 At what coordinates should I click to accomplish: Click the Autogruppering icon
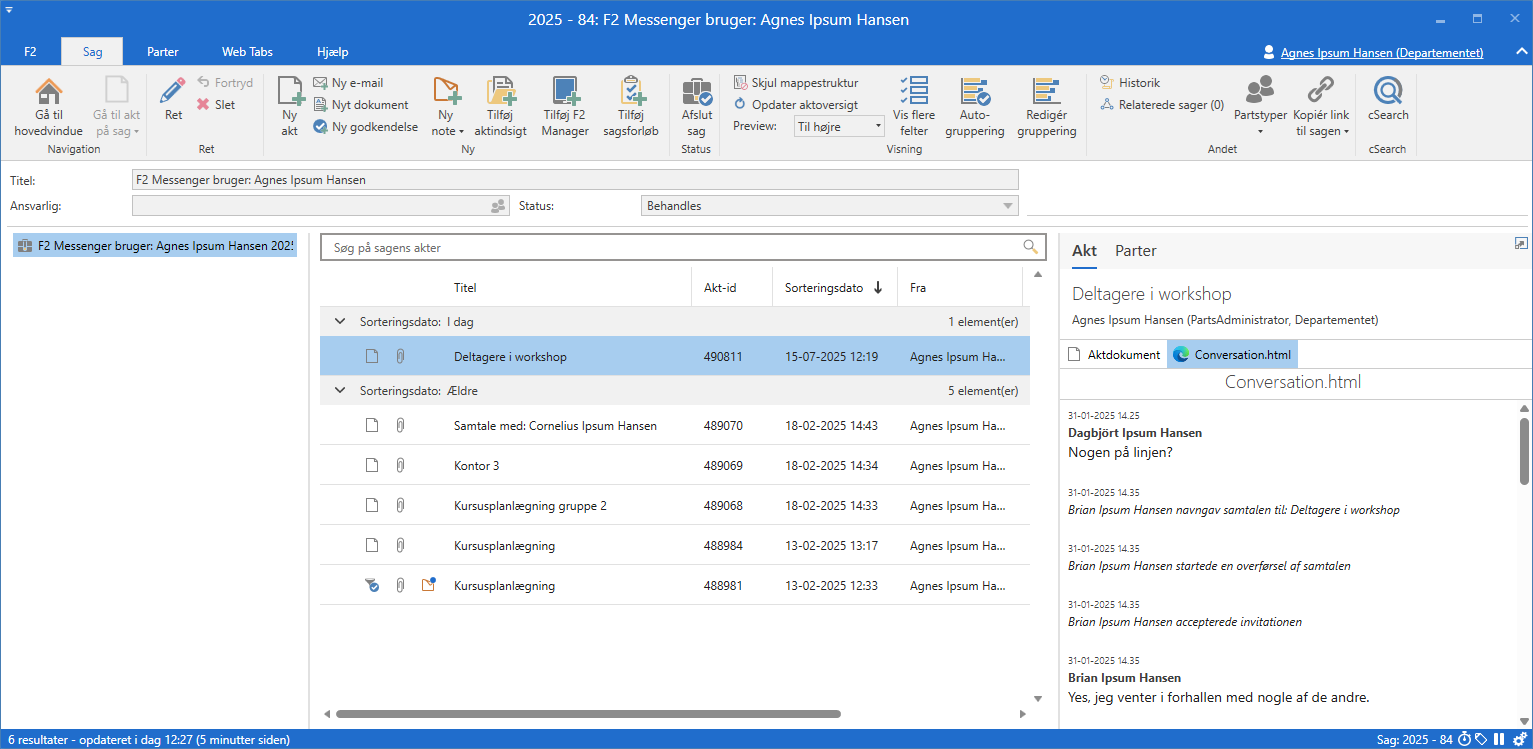974,92
